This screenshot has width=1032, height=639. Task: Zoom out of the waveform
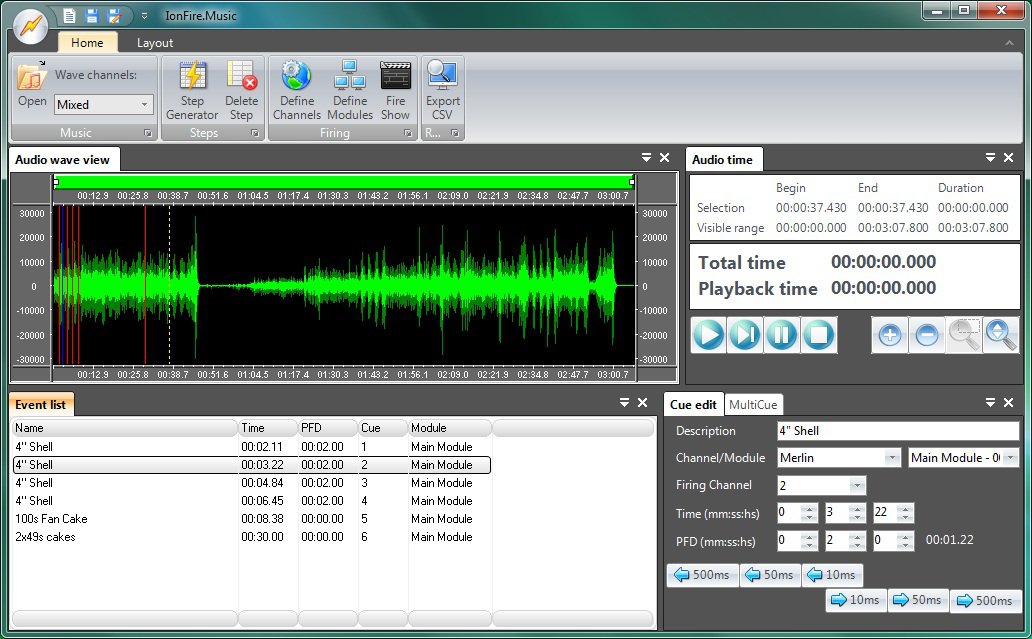(927, 335)
